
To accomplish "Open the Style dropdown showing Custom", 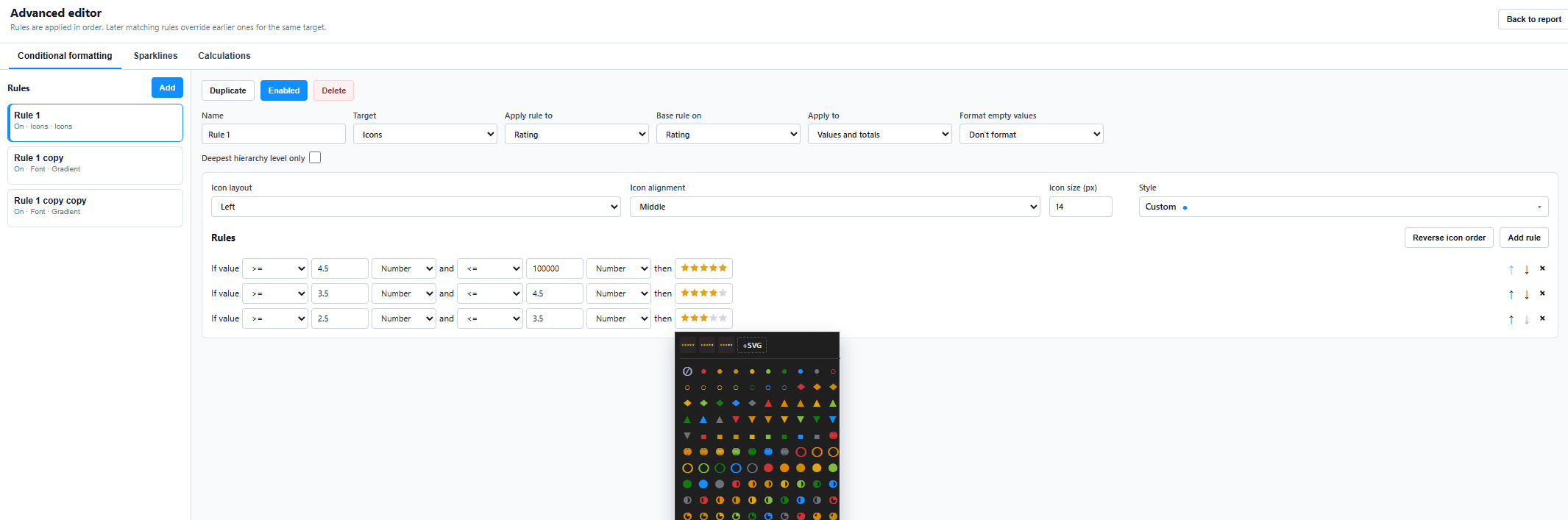I will [1344, 207].
